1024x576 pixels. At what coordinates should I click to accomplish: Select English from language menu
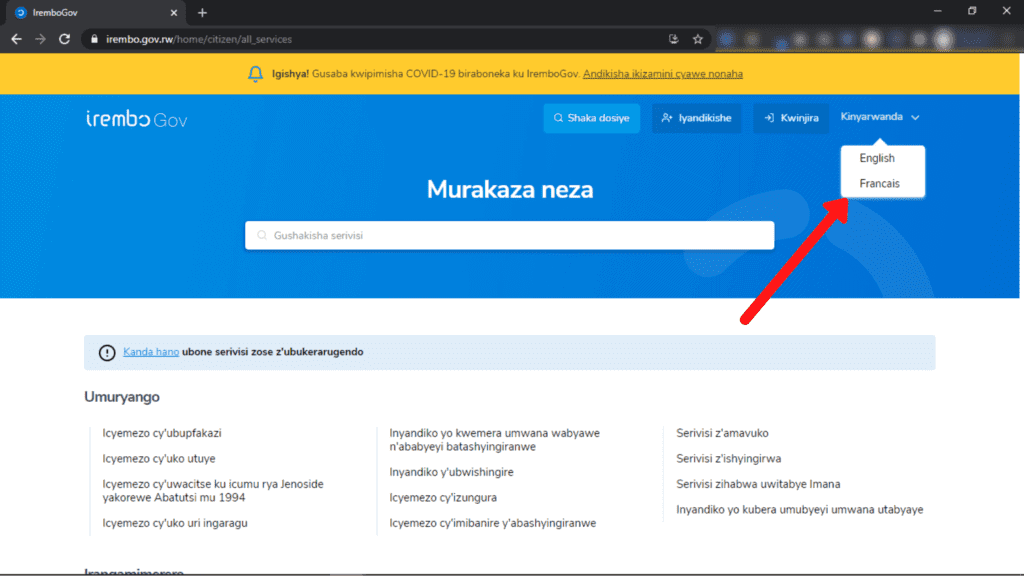click(x=877, y=158)
